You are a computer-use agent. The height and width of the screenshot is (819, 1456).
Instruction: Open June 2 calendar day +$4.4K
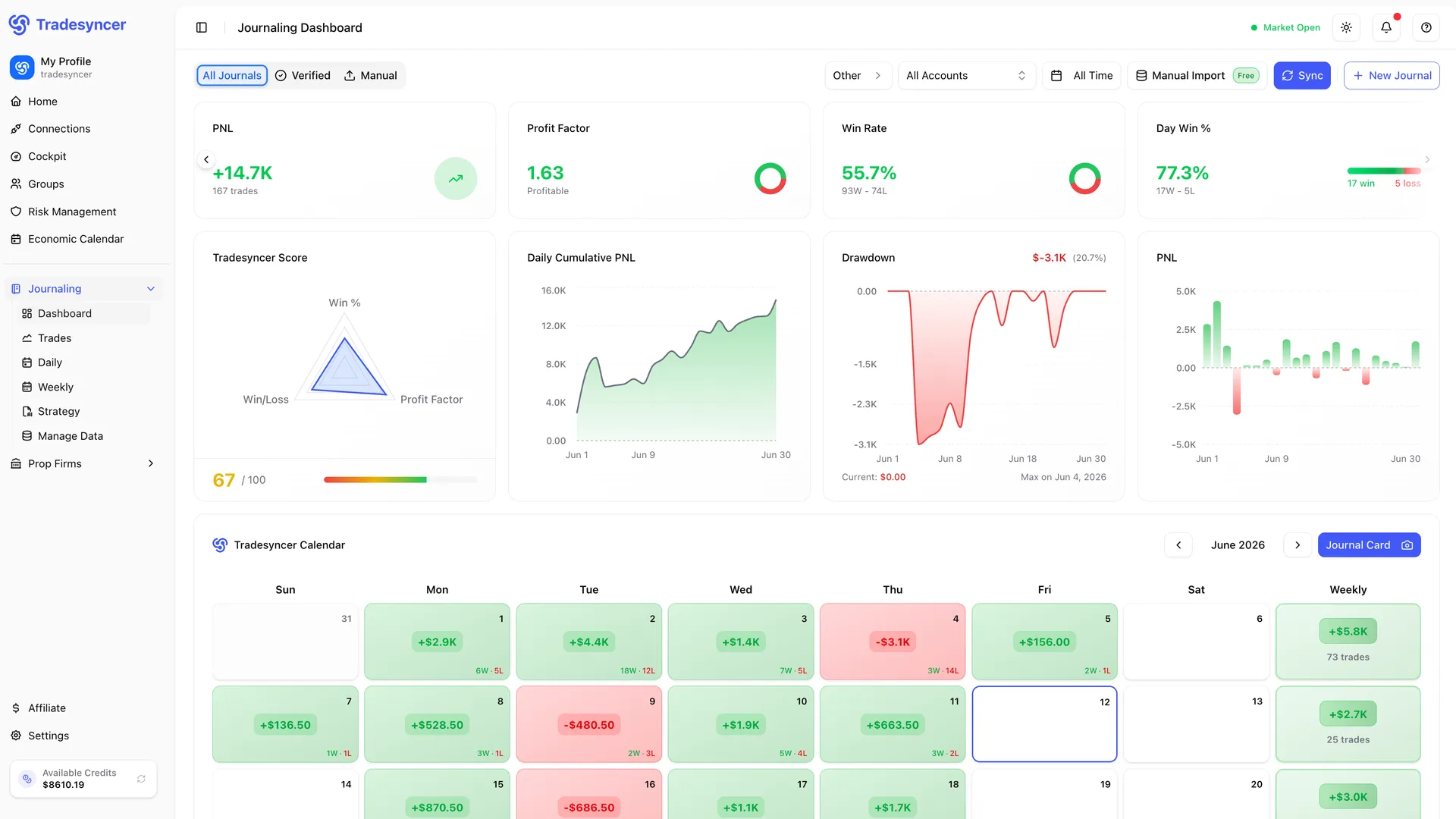pos(588,642)
